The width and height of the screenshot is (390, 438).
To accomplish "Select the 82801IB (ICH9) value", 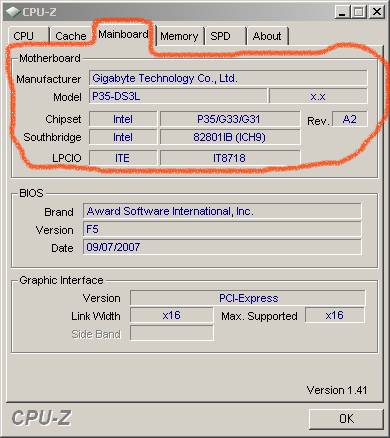I will click(230, 137).
